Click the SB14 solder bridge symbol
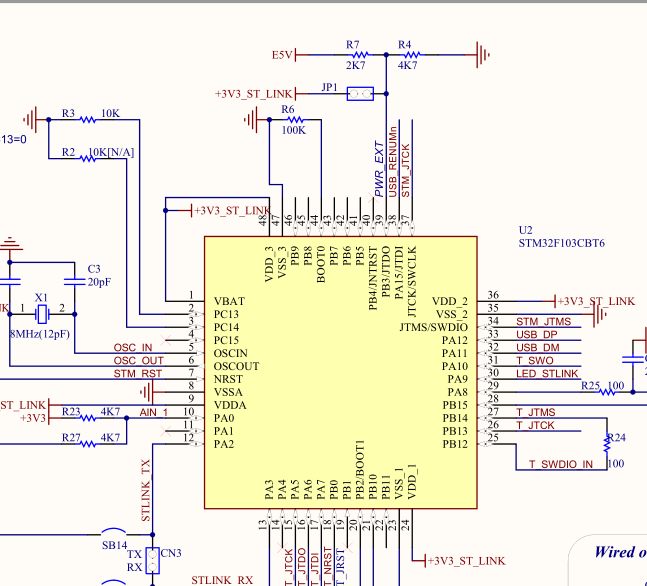The width and height of the screenshot is (647, 586). tap(113, 532)
